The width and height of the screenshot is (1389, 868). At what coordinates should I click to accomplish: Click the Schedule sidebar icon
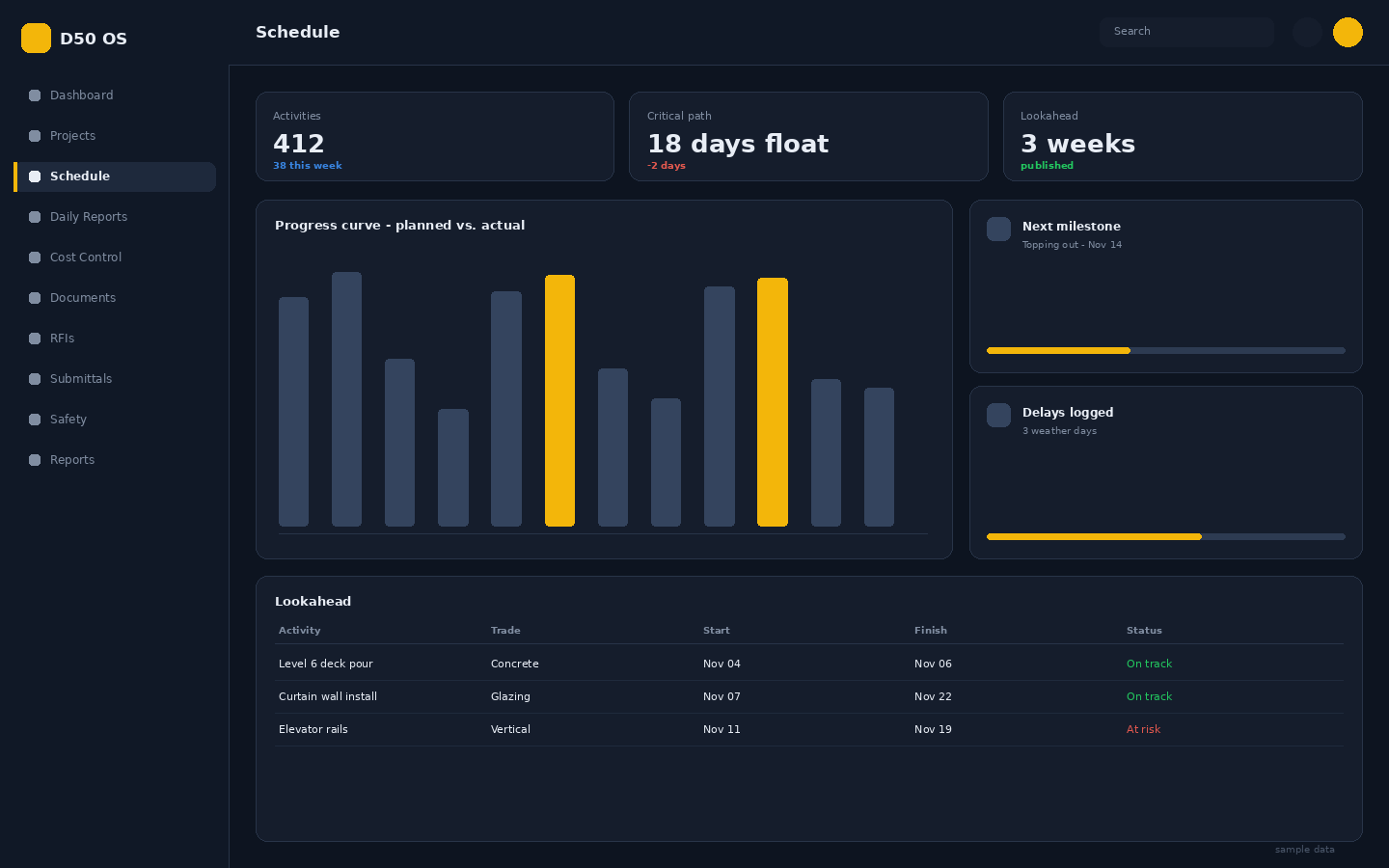pyautogui.click(x=35, y=176)
